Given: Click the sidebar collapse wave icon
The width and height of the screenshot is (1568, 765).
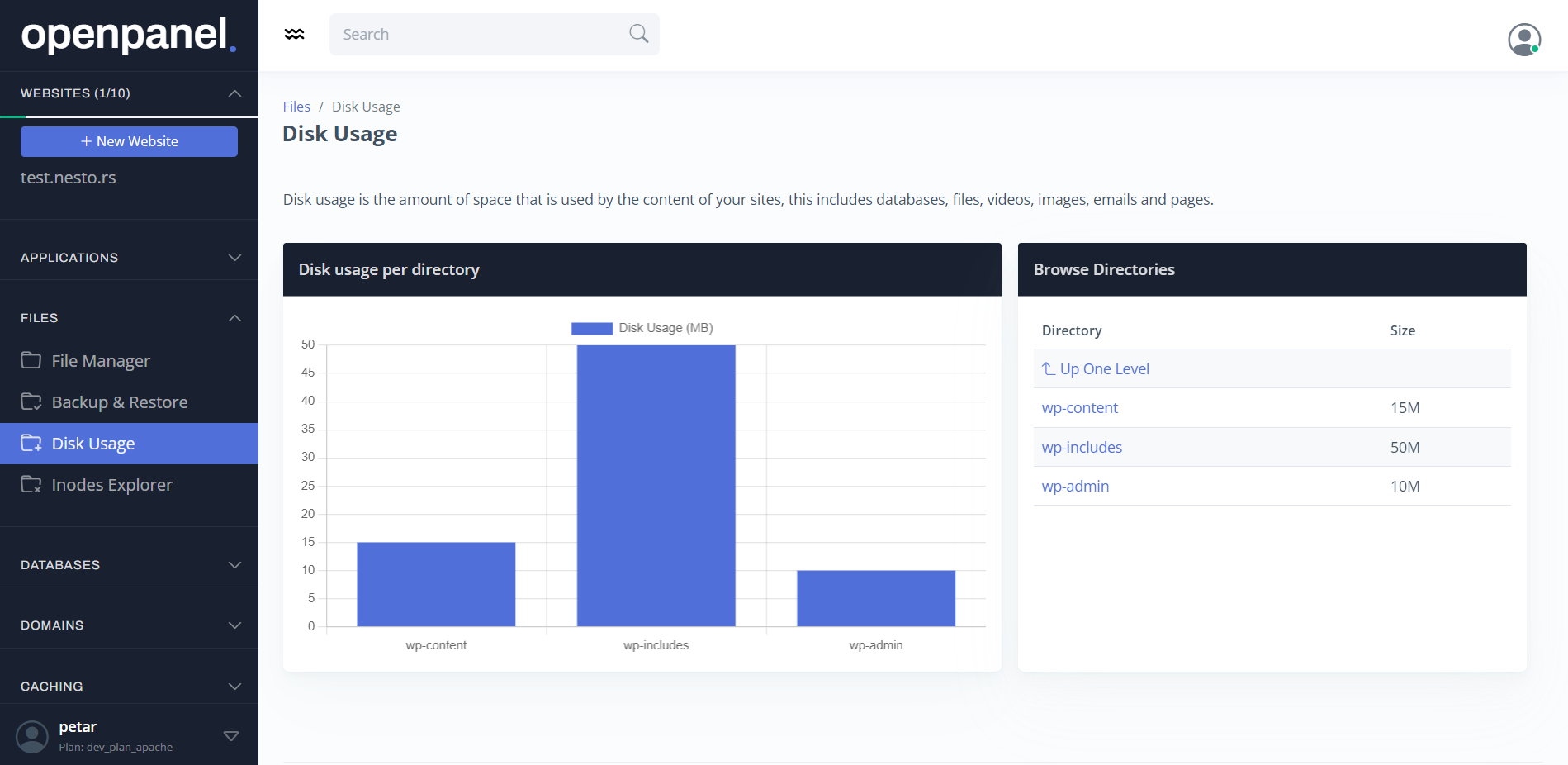Looking at the screenshot, I should tap(294, 35).
